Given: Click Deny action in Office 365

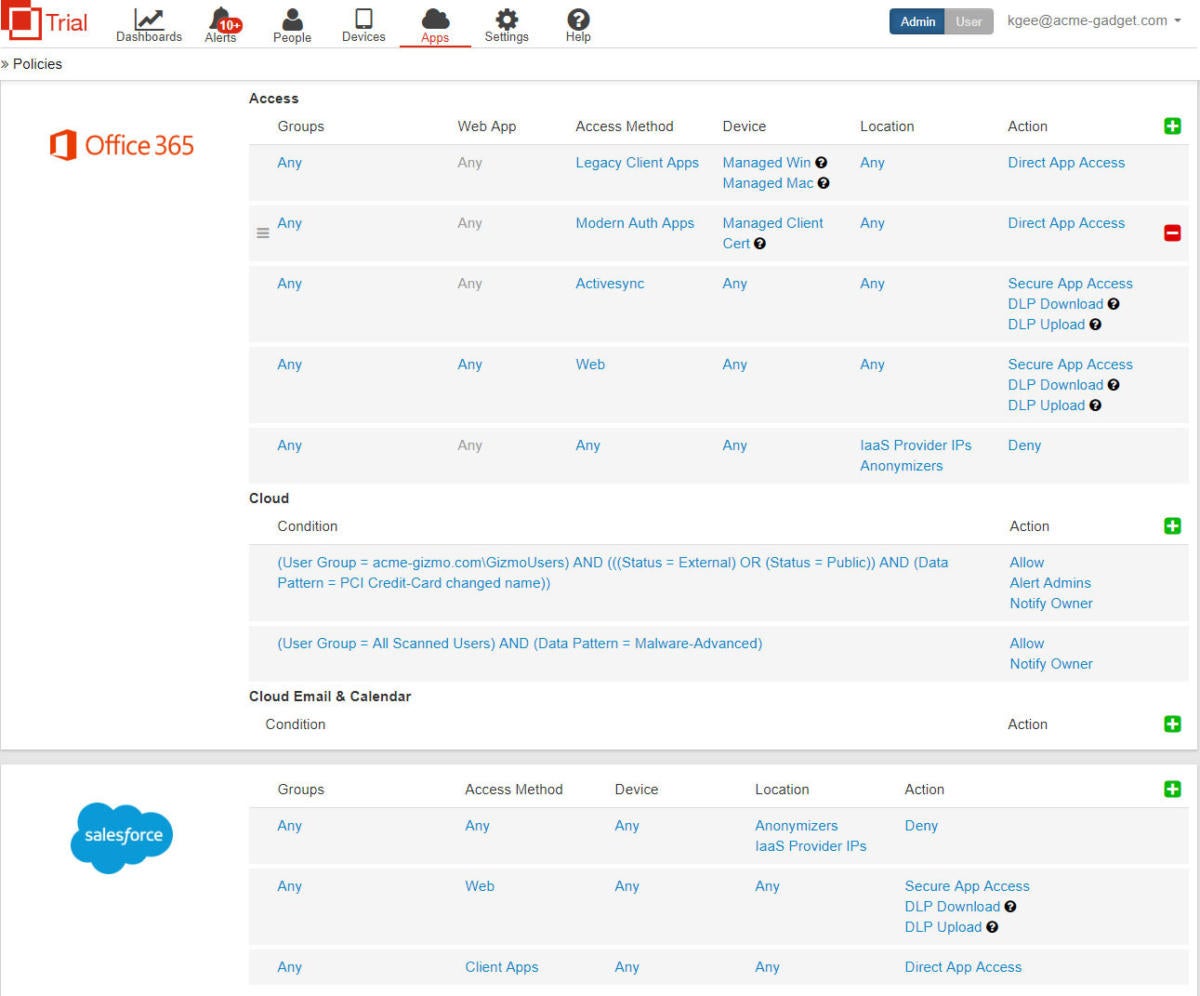Looking at the screenshot, I should tap(1024, 446).
